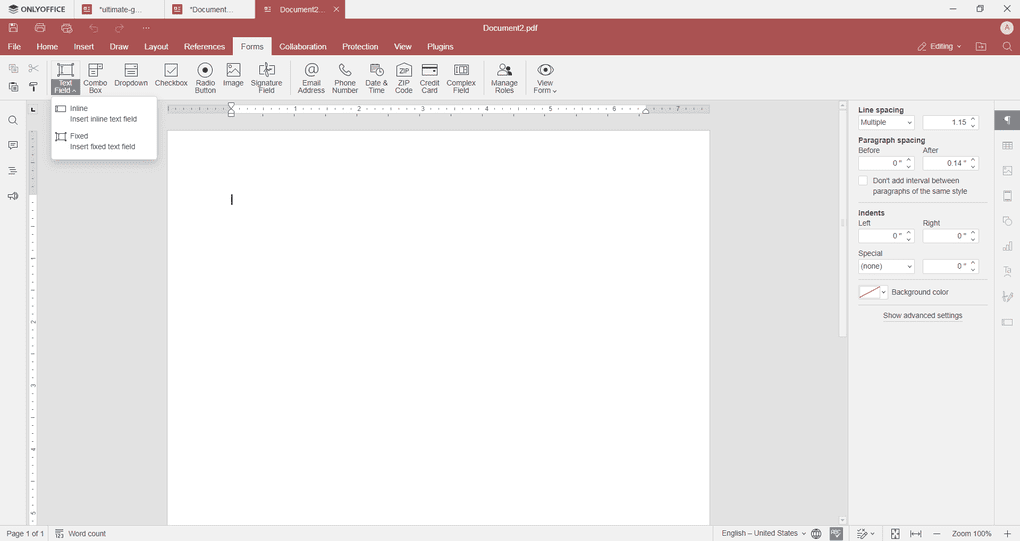Viewport: 1020px width, 541px height.
Task: Insert a Complex Field
Action: pyautogui.click(x=461, y=78)
